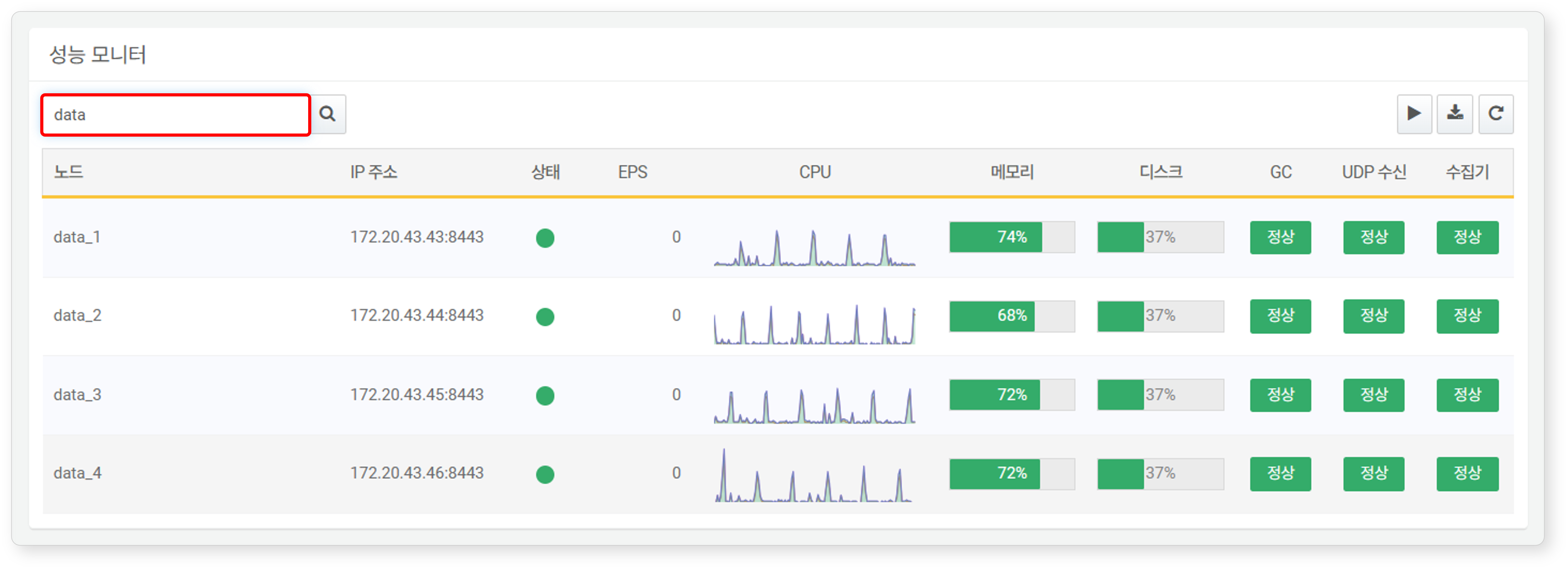Click the green status dot for data_1
The width and height of the screenshot is (1568, 569).
(546, 238)
